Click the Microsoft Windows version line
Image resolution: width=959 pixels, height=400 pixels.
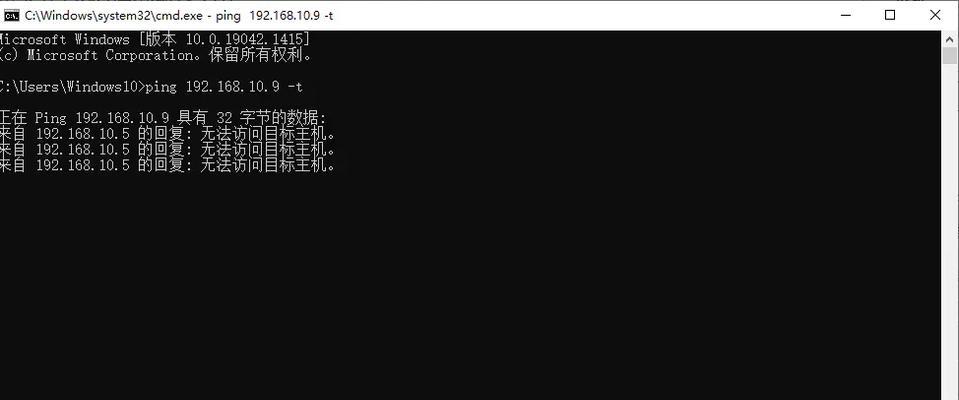pyautogui.click(x=154, y=40)
